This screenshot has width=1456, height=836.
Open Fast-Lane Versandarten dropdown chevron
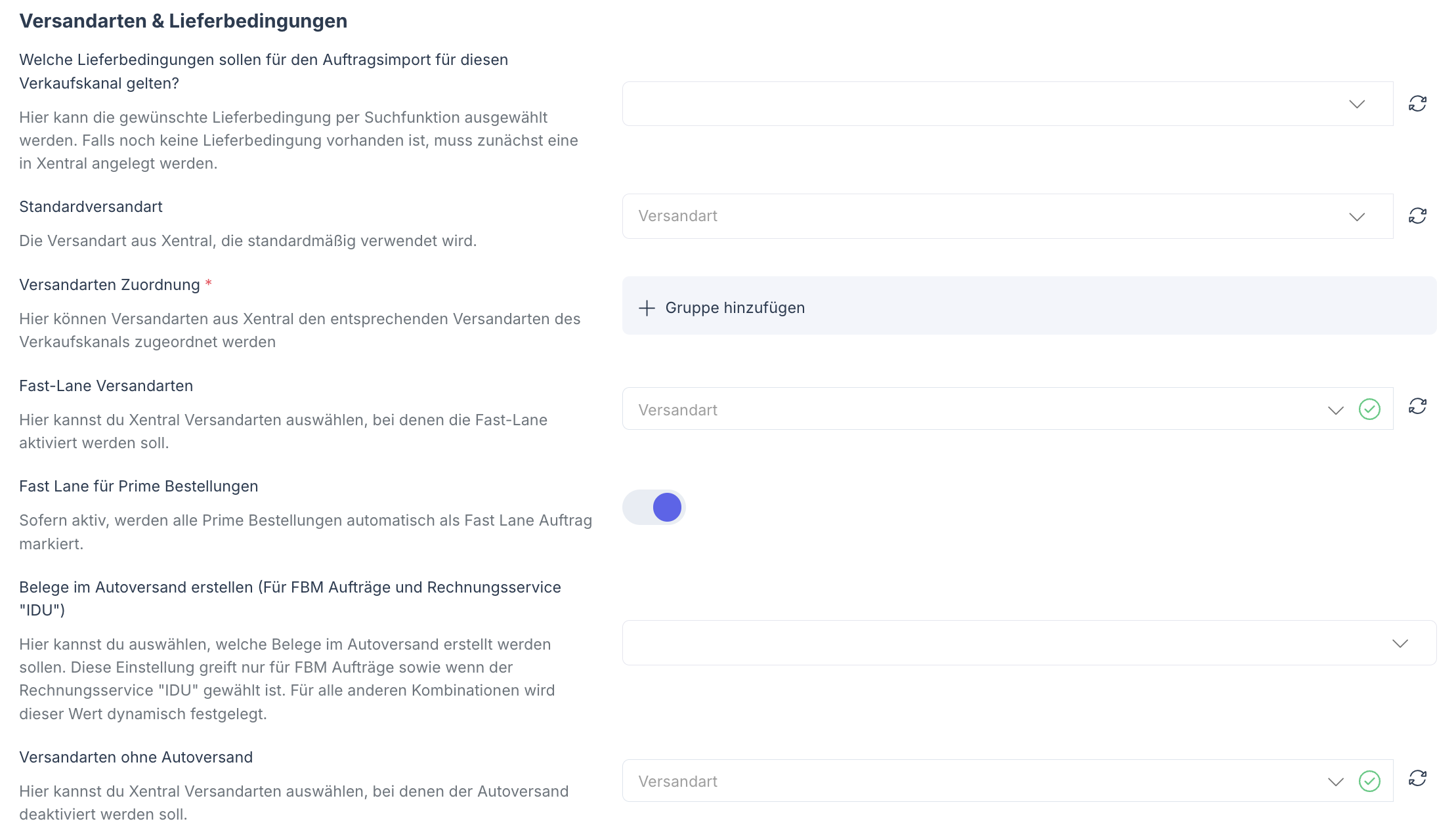click(x=1335, y=410)
